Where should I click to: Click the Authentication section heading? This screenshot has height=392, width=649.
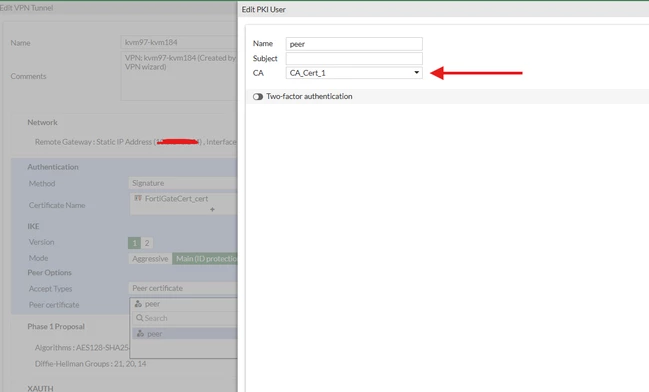point(53,167)
